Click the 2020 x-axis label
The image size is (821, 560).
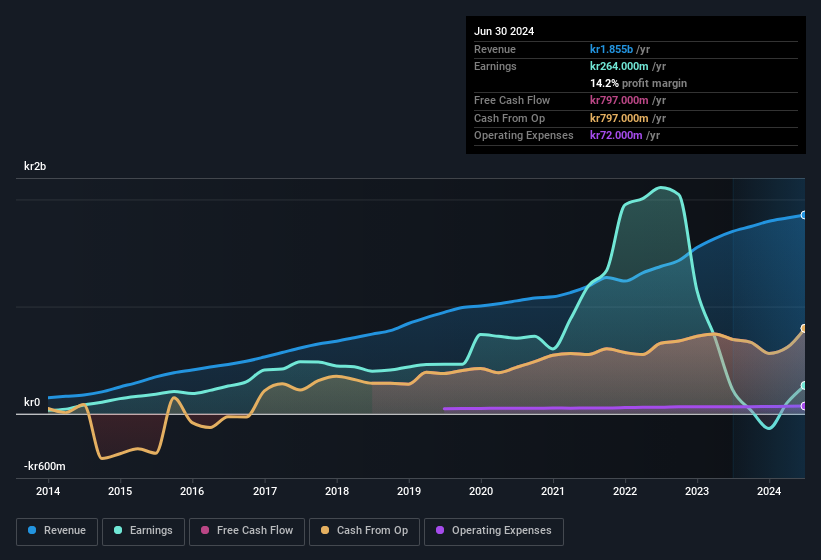pos(481,491)
